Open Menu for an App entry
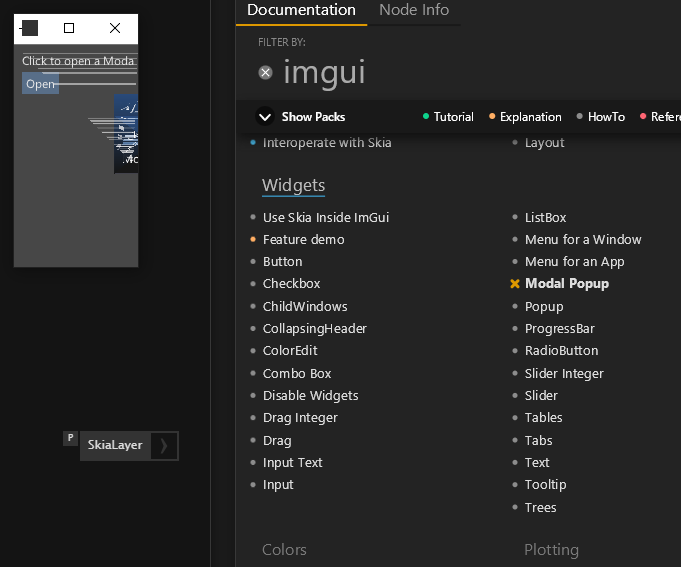681x567 pixels. [x=575, y=262]
